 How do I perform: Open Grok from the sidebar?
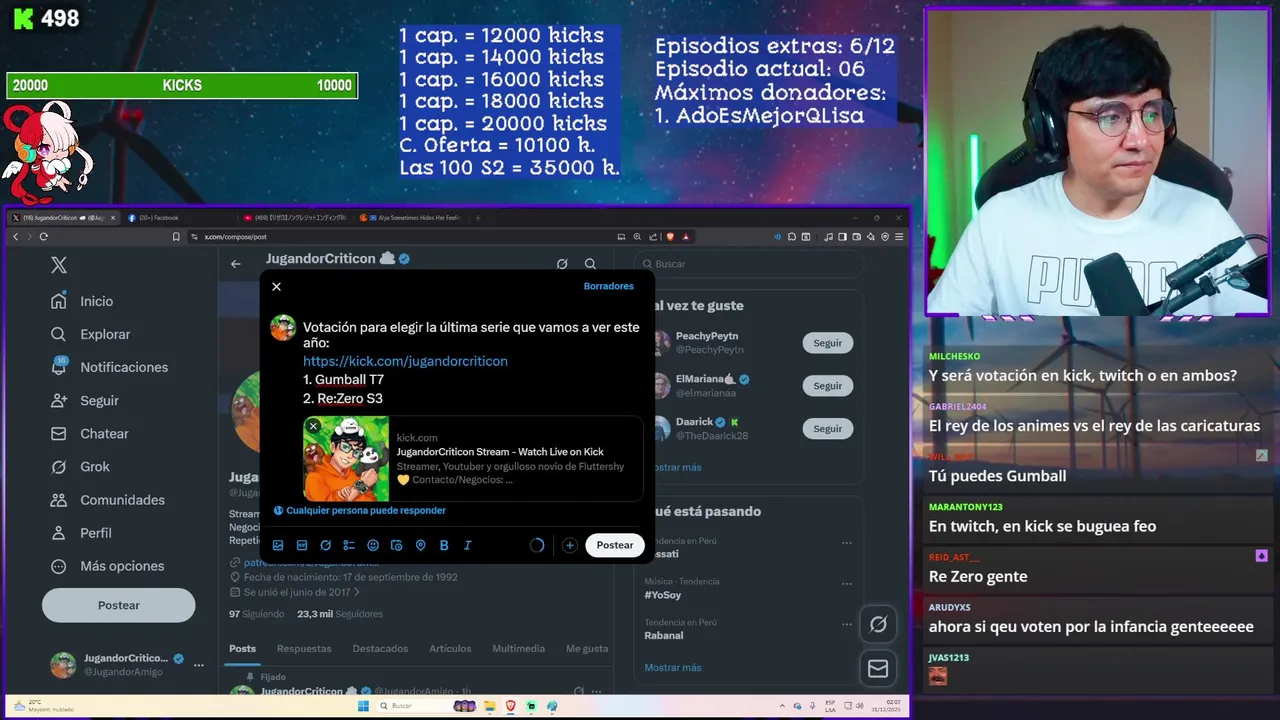click(82, 466)
